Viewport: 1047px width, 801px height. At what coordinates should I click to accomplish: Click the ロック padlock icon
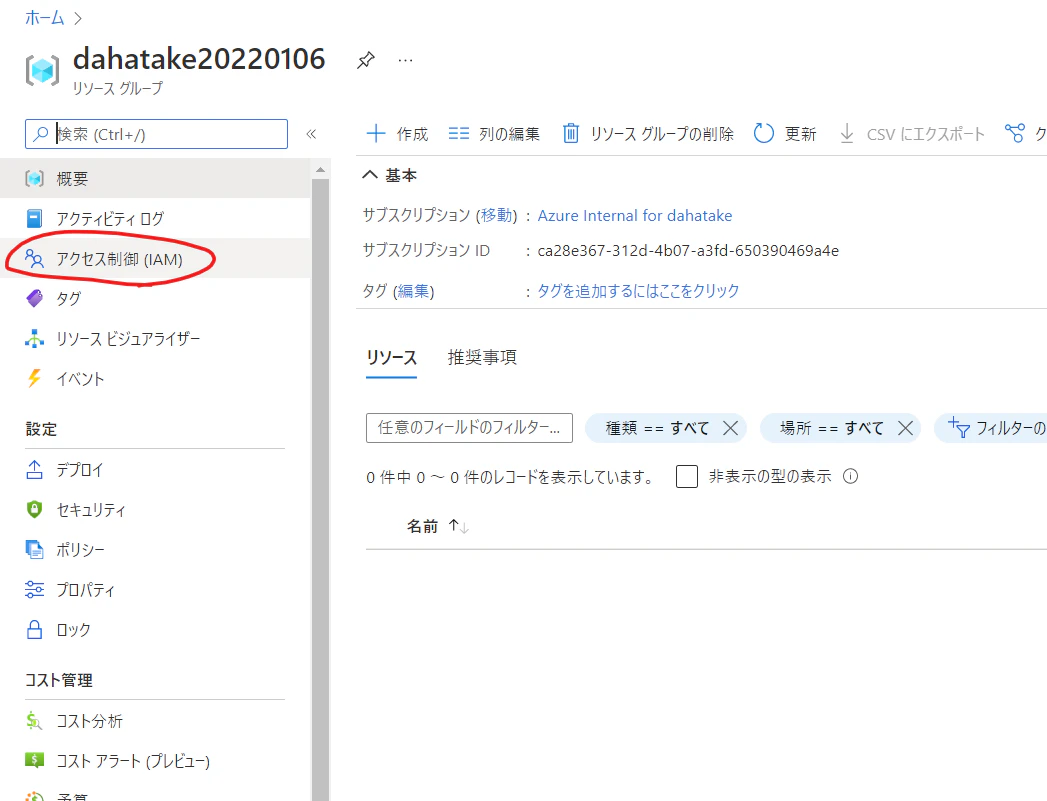click(34, 629)
